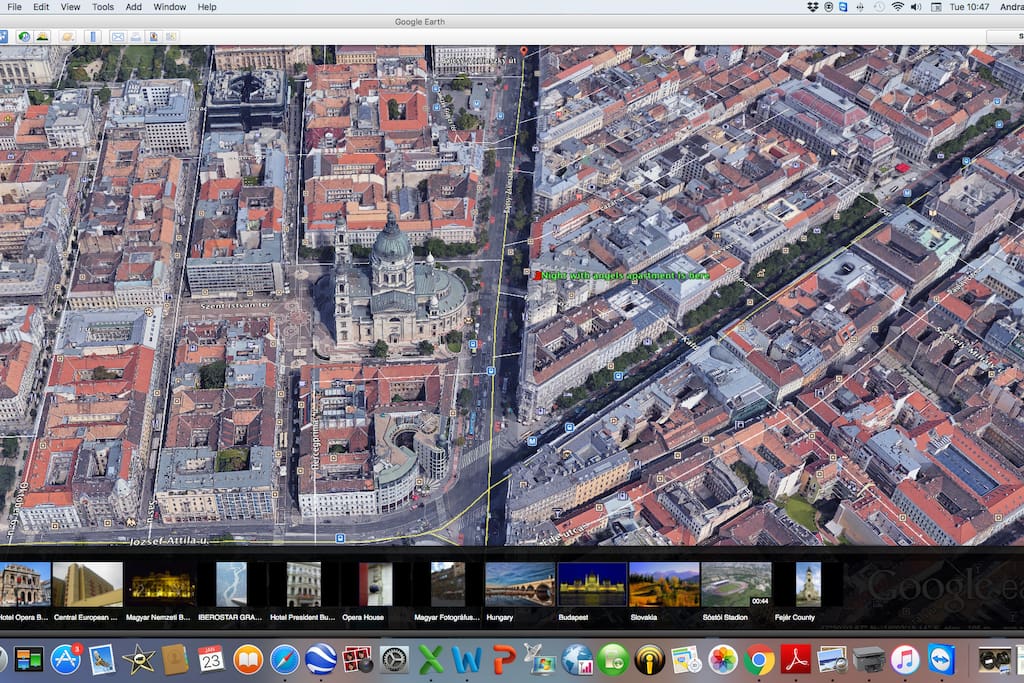Open the View menu

pos(70,7)
